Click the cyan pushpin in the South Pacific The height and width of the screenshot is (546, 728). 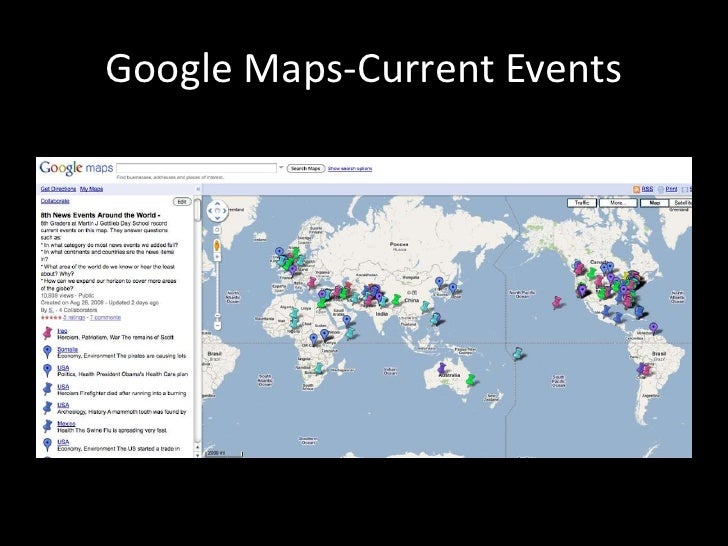518,353
